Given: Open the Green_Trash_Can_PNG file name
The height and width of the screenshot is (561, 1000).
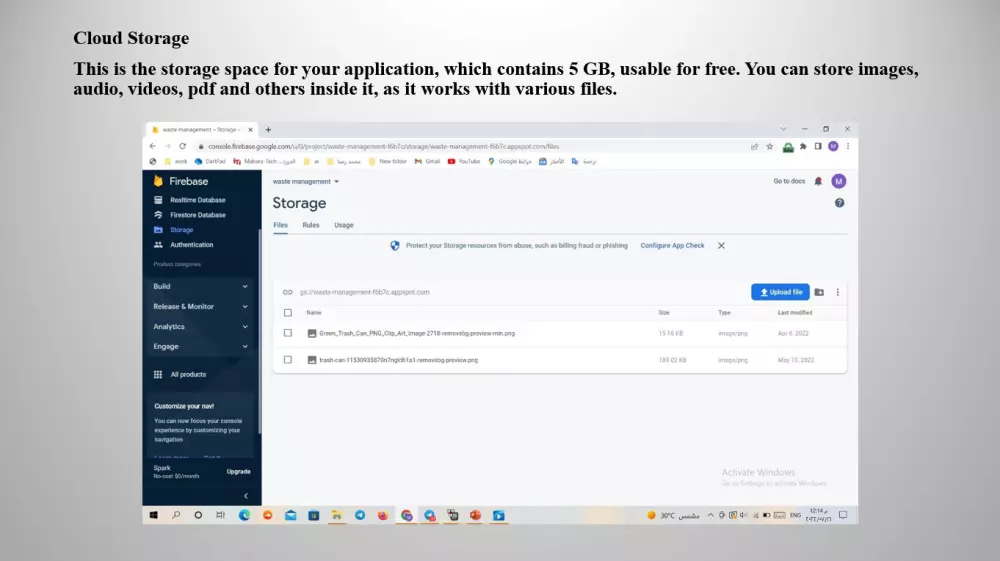Looking at the screenshot, I should (417, 333).
